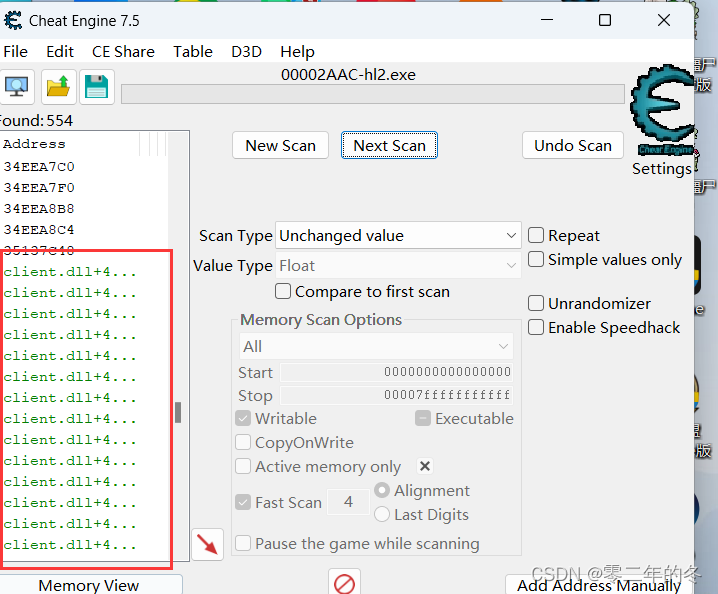
Task: Click the Address column header
Action: tap(71, 144)
